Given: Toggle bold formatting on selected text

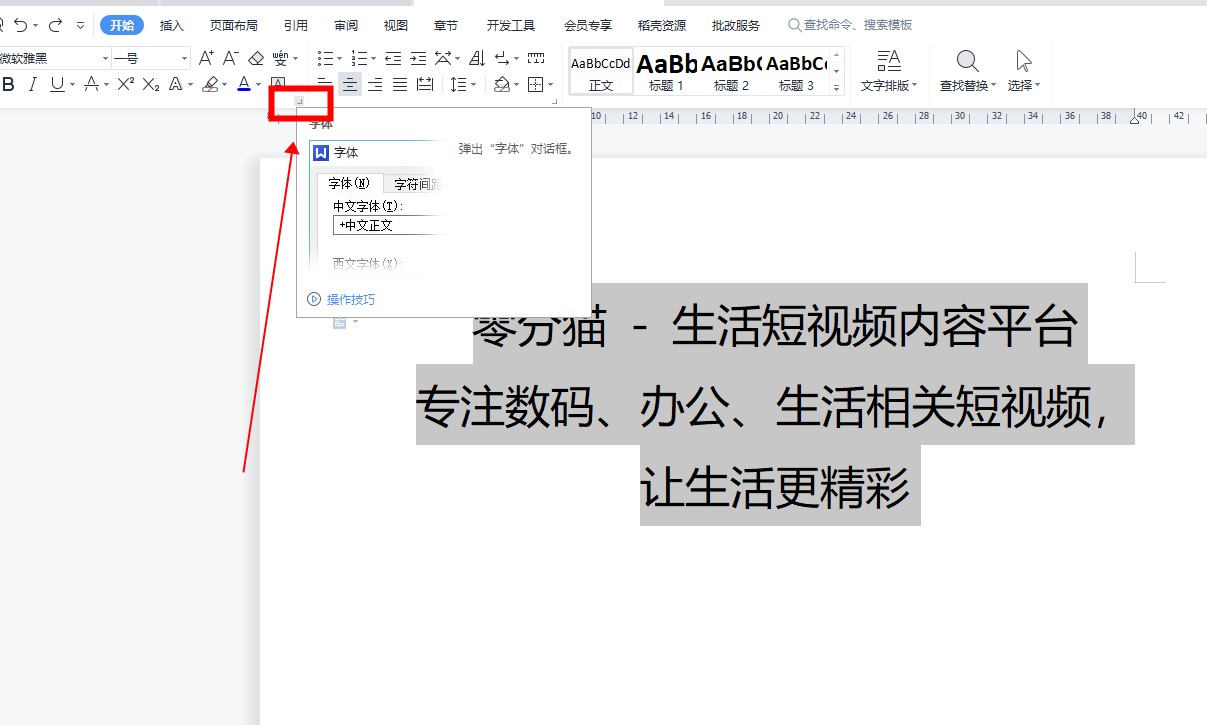Looking at the screenshot, I should [9, 85].
